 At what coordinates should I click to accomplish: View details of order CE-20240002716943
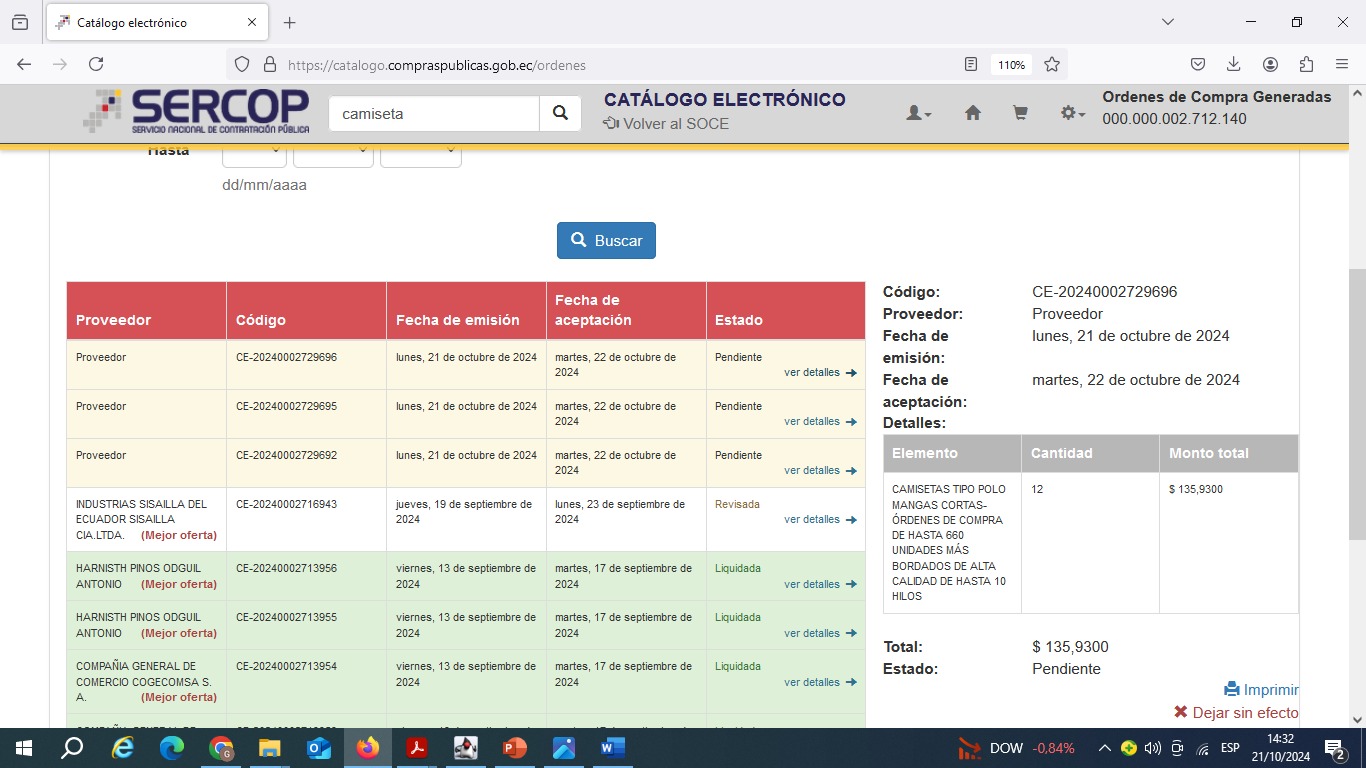tap(819, 520)
